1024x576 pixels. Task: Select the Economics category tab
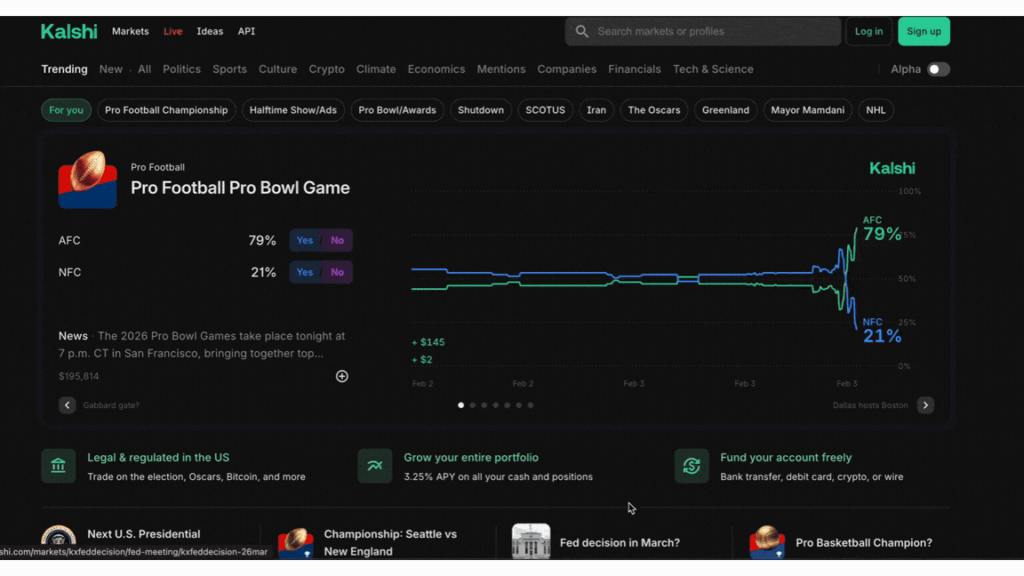click(x=436, y=69)
